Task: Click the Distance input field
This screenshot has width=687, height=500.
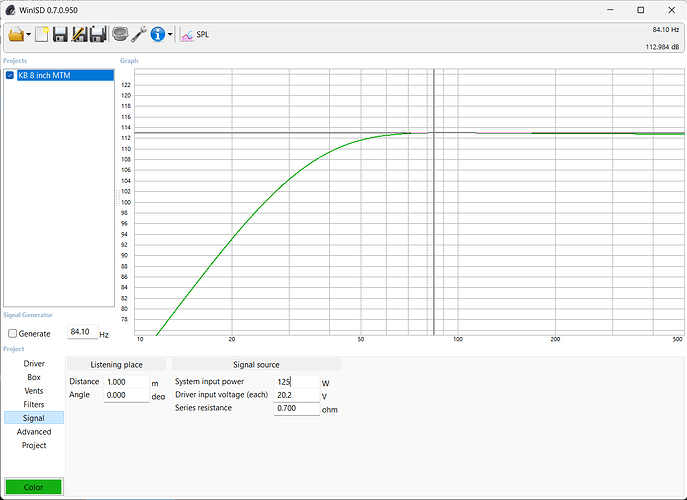Action: click(126, 382)
